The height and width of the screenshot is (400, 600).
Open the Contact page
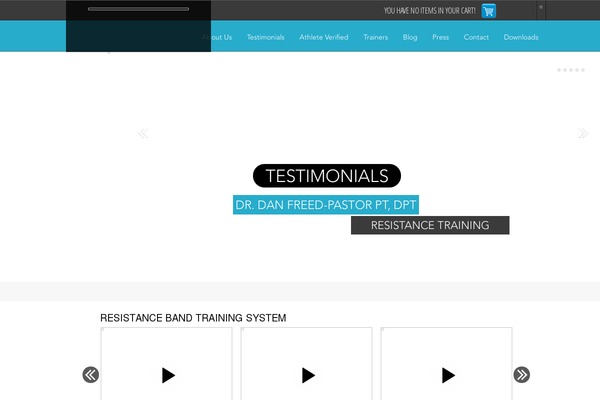pyautogui.click(x=476, y=37)
